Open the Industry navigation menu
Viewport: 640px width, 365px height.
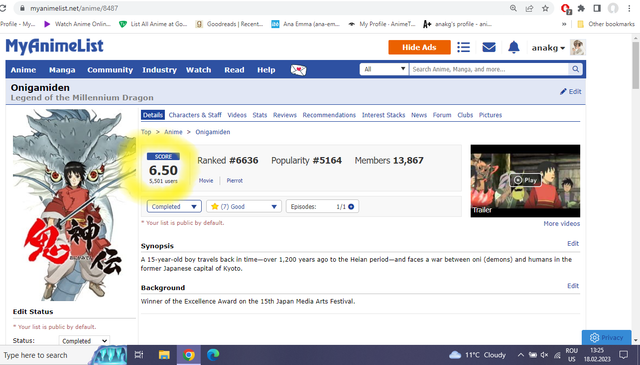159,70
